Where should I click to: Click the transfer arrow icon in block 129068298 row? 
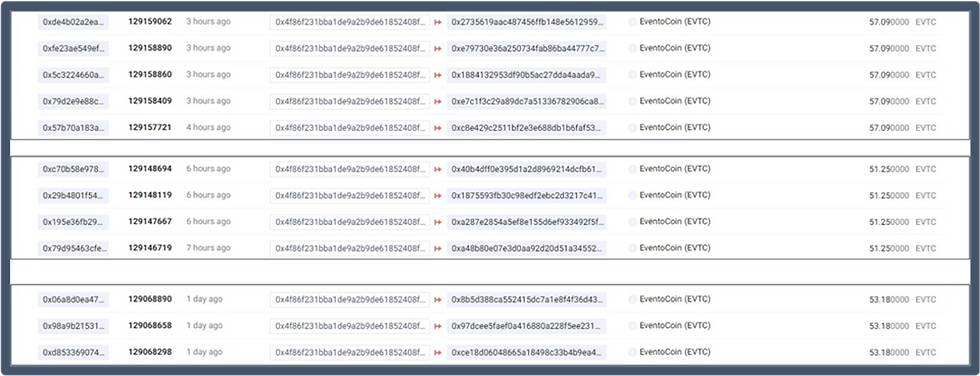438,353
